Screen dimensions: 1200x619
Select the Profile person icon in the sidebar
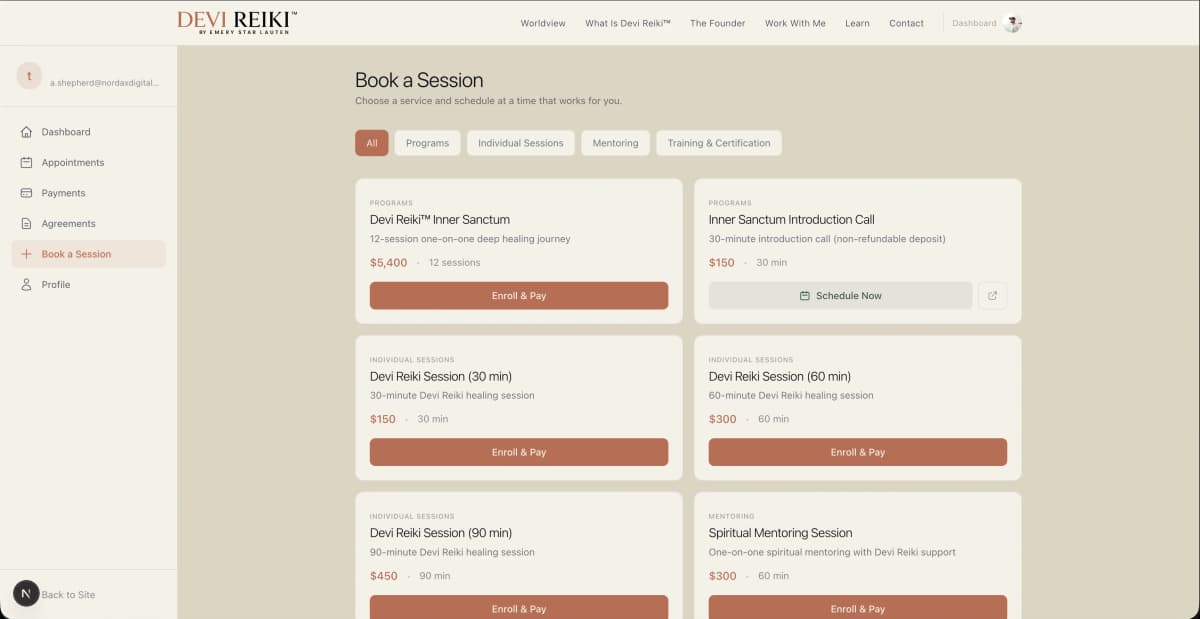pyautogui.click(x=25, y=284)
